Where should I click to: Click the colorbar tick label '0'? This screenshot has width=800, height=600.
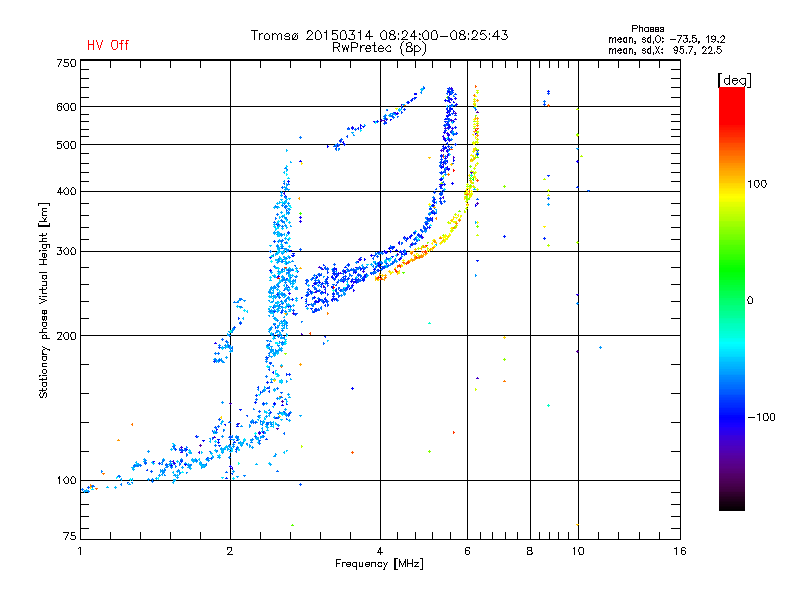[749, 301]
